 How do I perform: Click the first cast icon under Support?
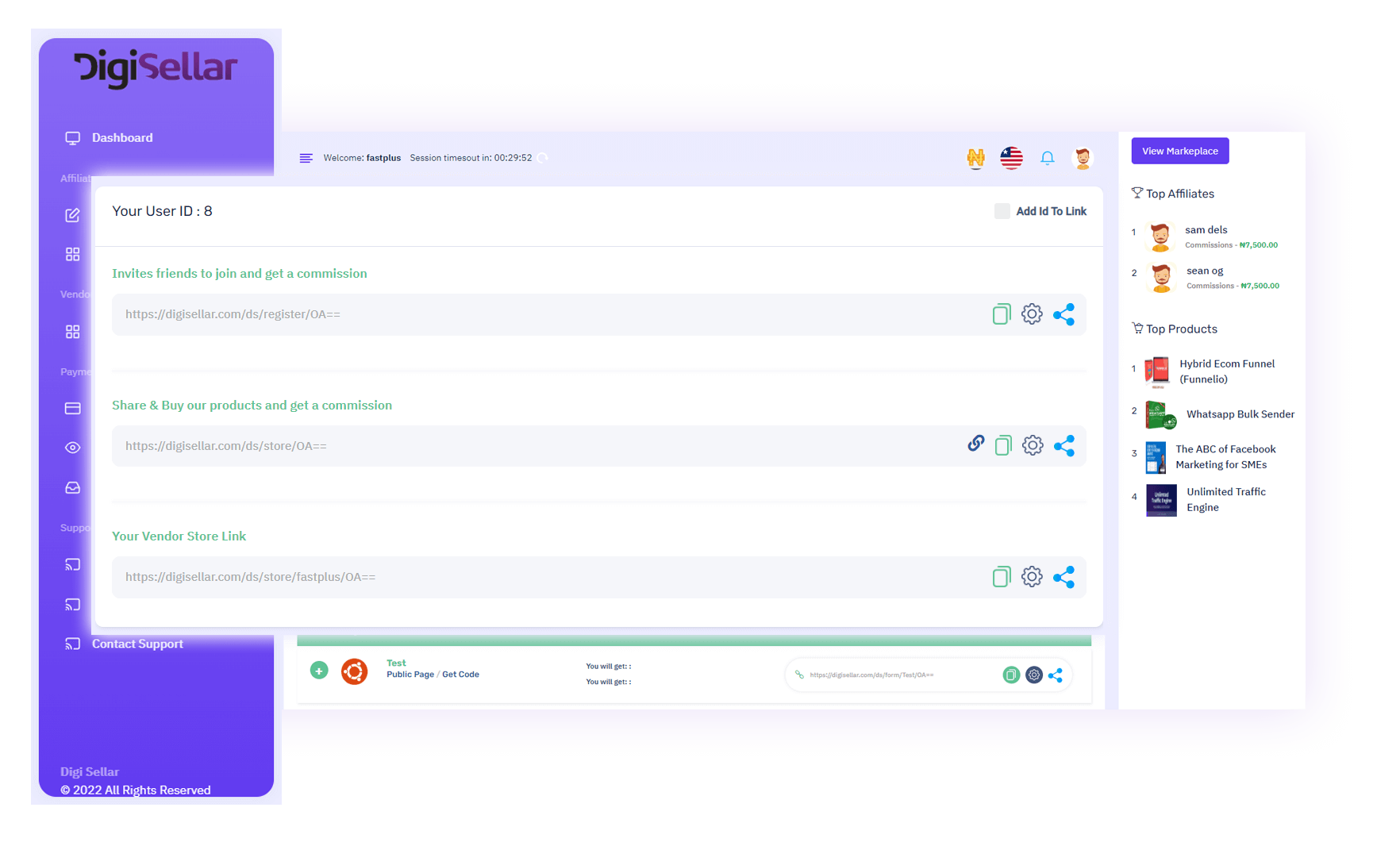click(72, 565)
